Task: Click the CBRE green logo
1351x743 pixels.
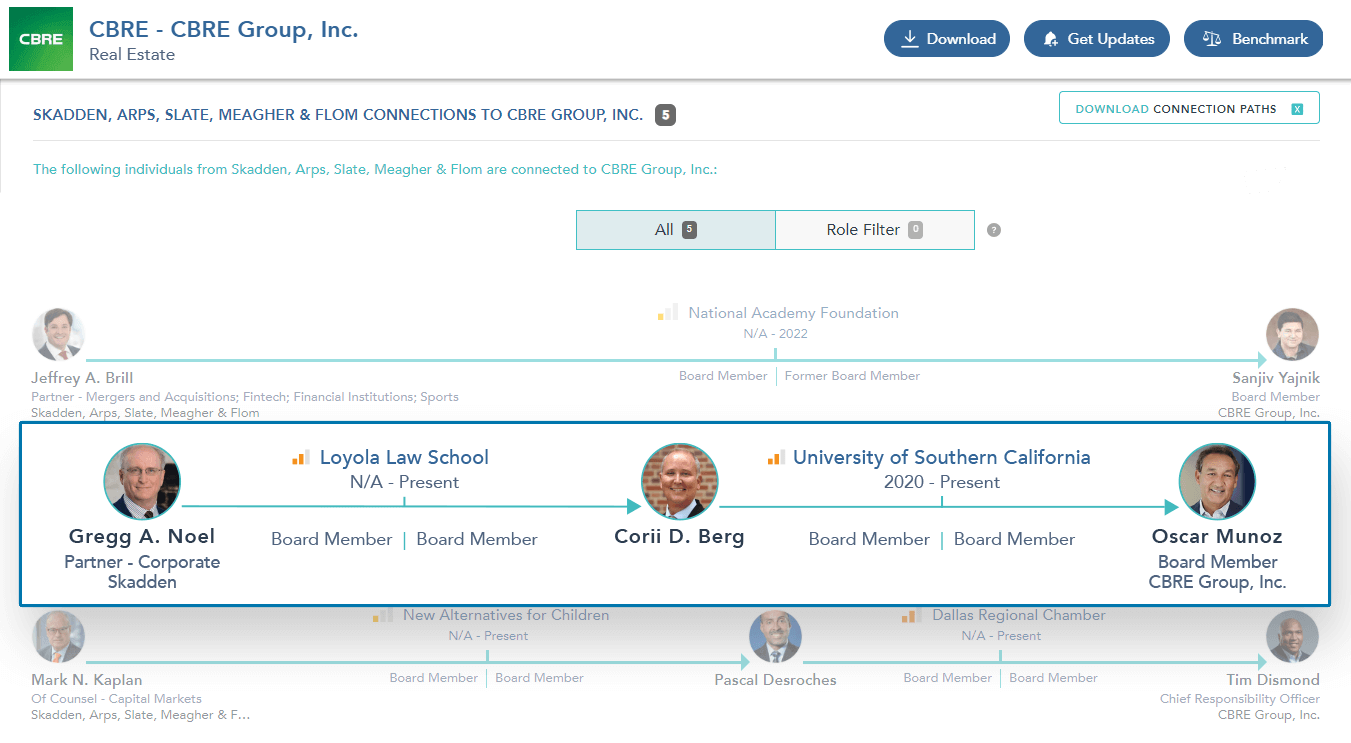Action: click(41, 39)
